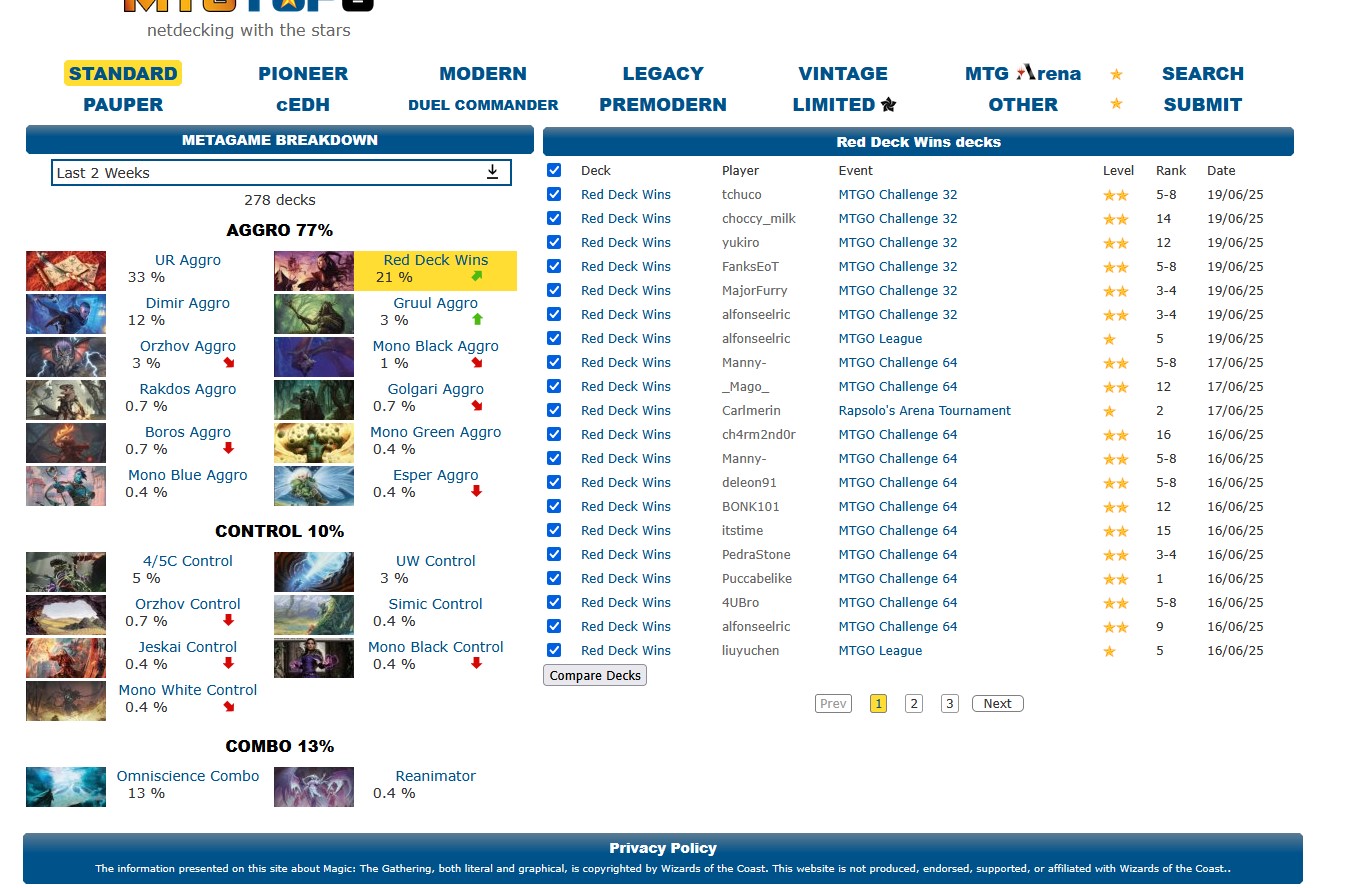Screen dimensions: 1372x888
Task: Click the Golgari Aggro card art
Action: tap(314, 400)
